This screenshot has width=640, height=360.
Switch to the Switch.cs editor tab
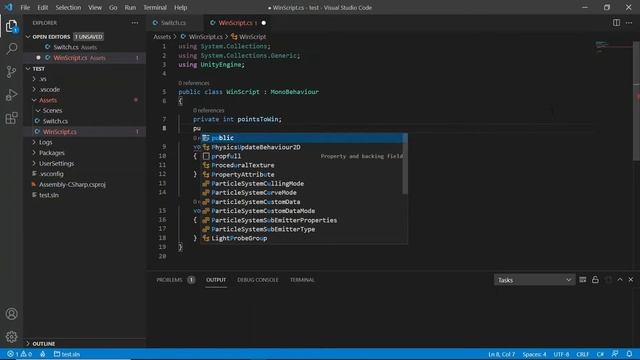[x=173, y=23]
